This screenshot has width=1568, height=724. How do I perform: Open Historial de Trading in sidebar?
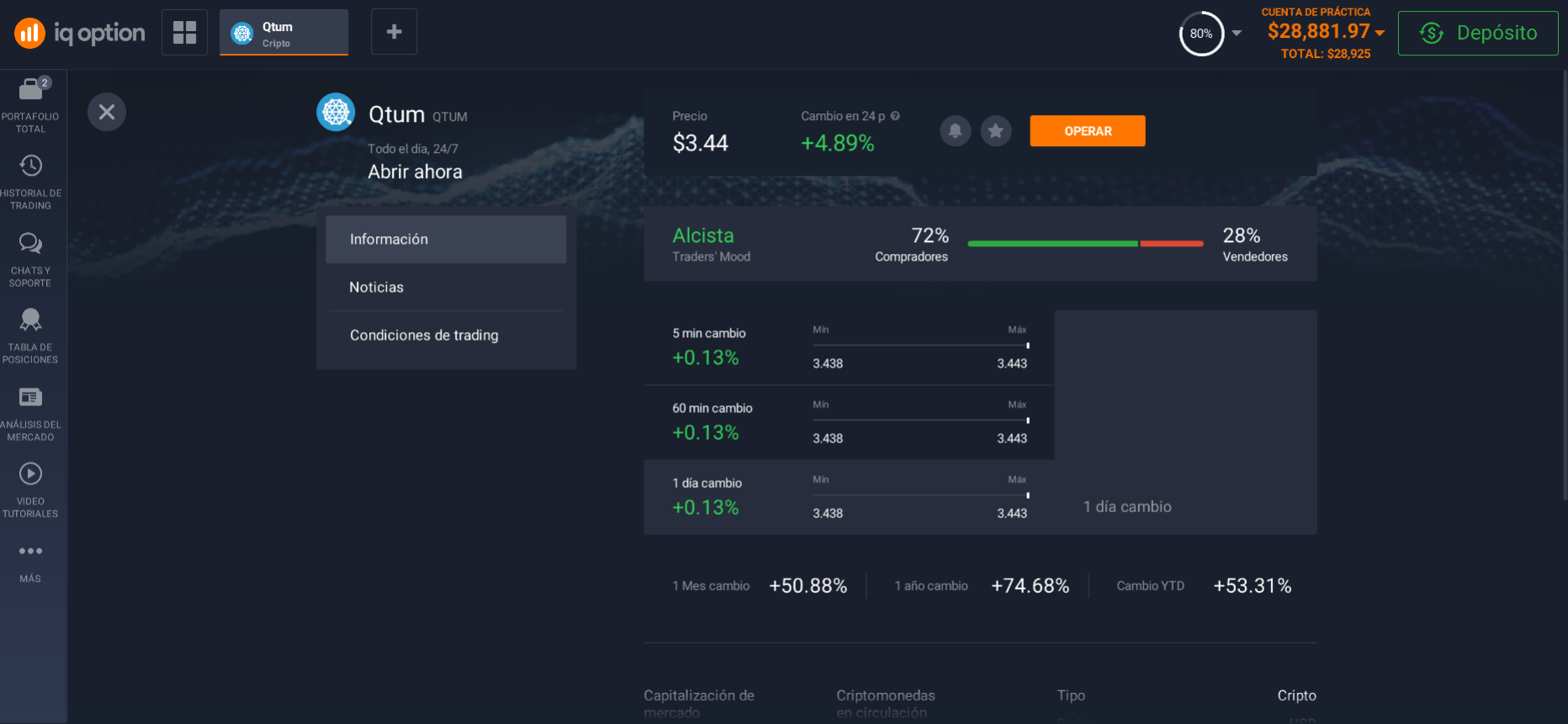(31, 166)
